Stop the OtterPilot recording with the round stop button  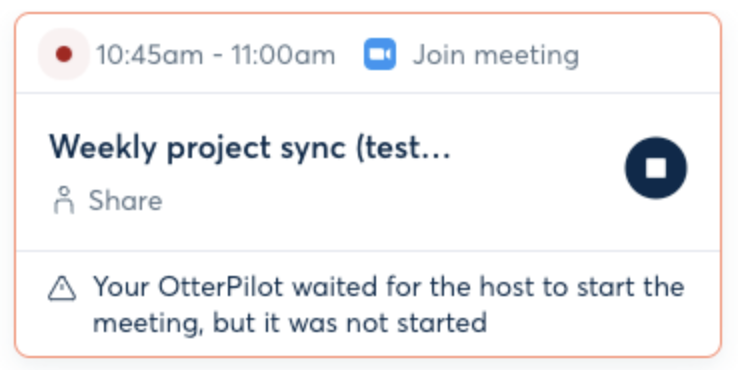[656, 168]
